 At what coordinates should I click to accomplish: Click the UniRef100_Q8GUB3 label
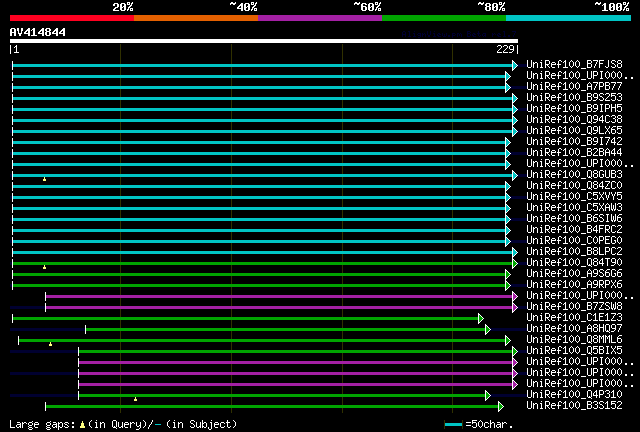point(574,174)
